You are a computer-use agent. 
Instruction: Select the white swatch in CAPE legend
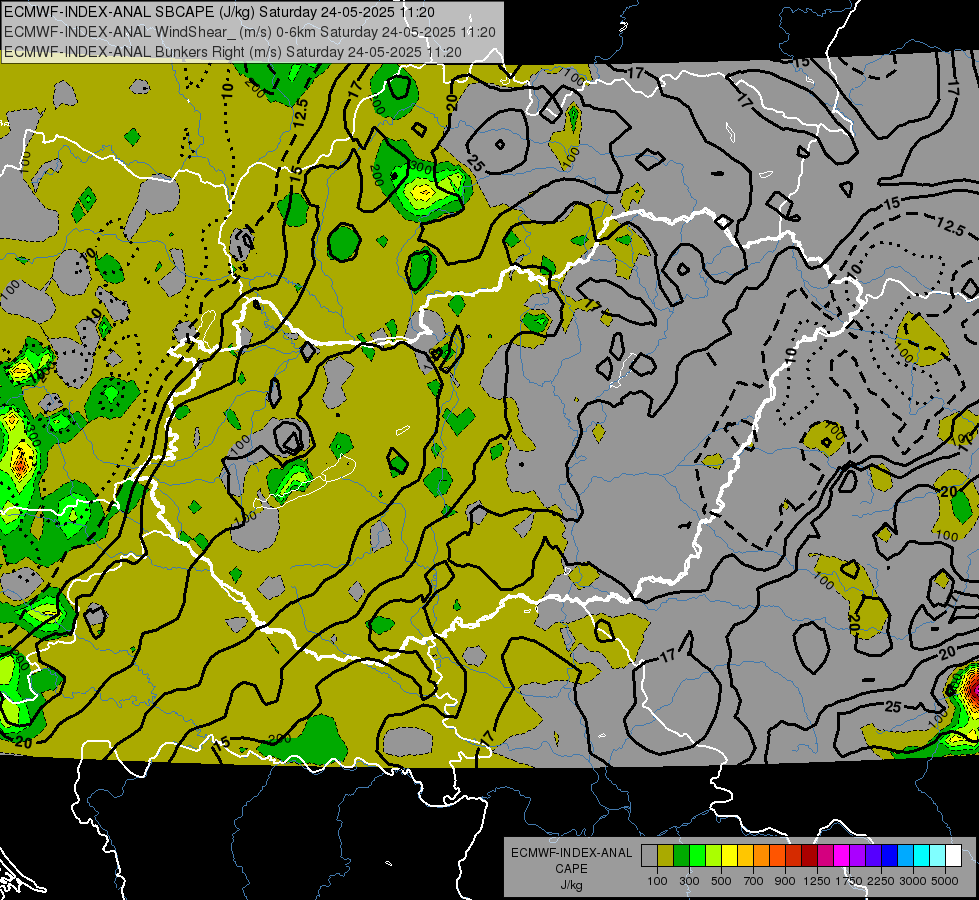click(x=953, y=855)
